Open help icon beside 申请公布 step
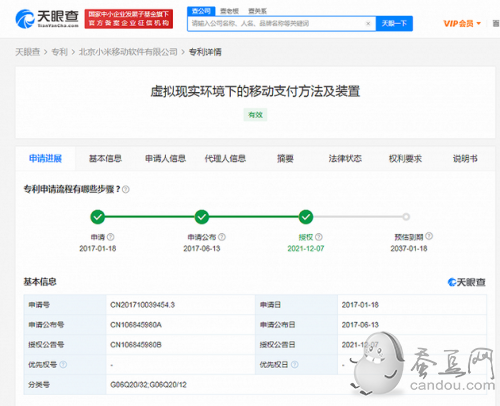The width and height of the screenshot is (500, 406). [x=222, y=237]
